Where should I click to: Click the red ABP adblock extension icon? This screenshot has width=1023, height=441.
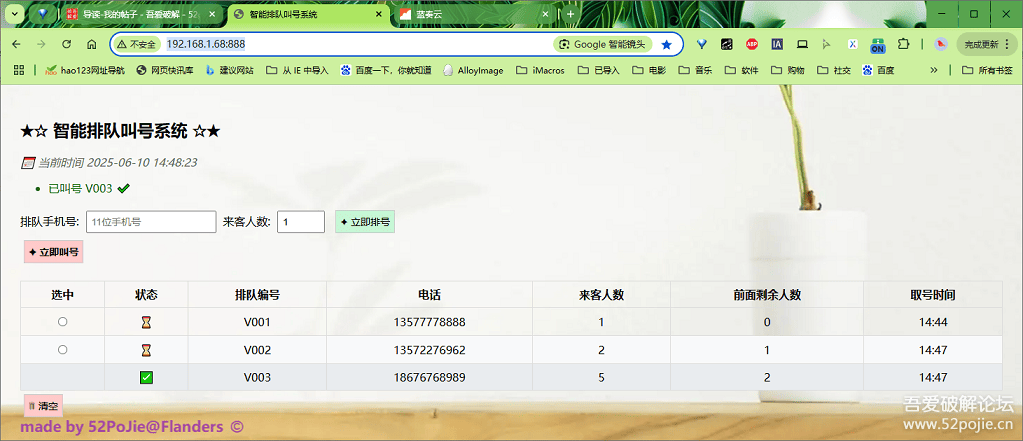752,45
